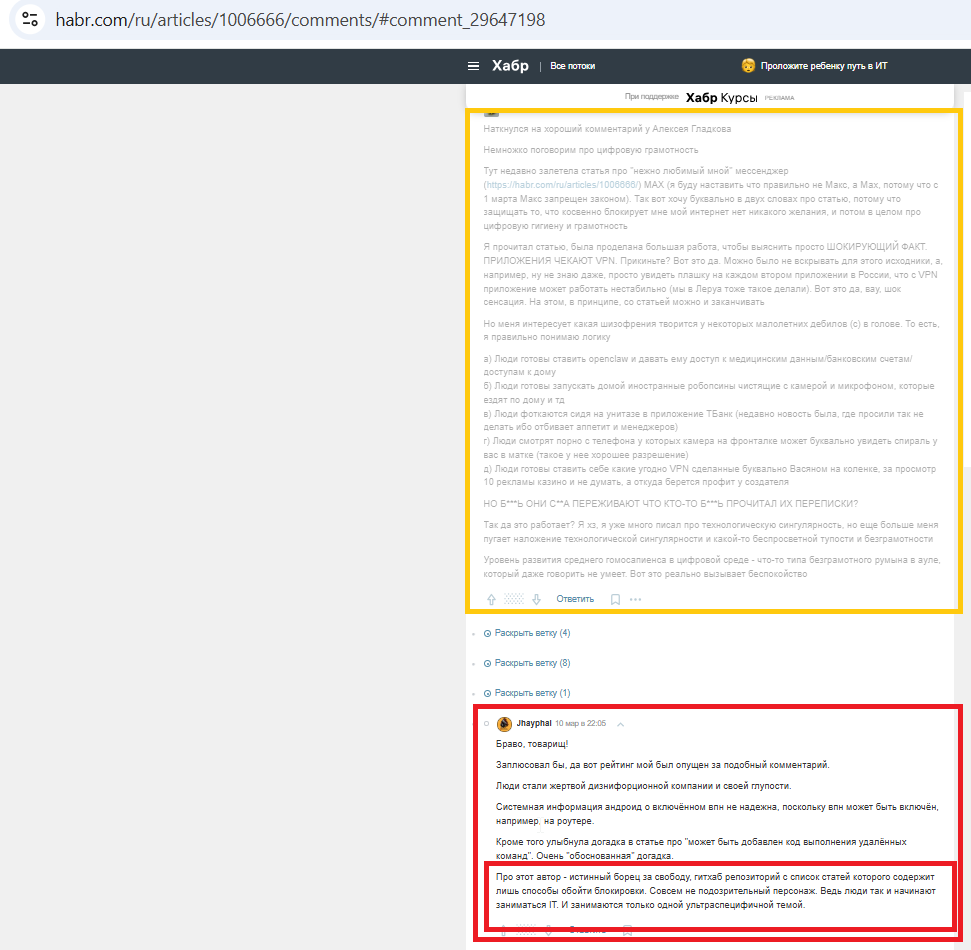971x950 pixels.
Task: Click the text Немножко поговорим про цифровую грамотность
Action: click(591, 150)
